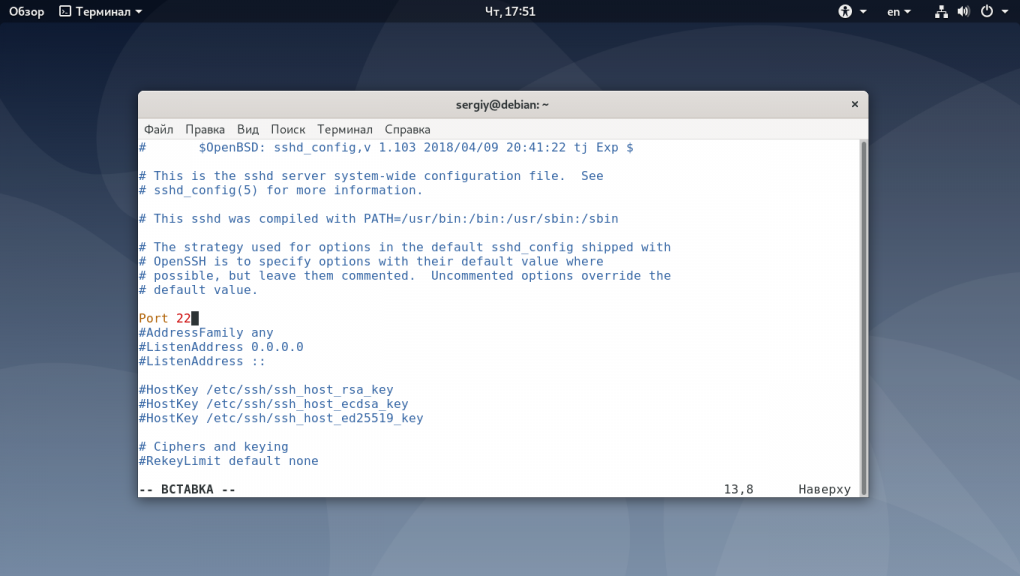Click the wired network status icon
Viewport: 1020px width, 576px height.
[941, 12]
